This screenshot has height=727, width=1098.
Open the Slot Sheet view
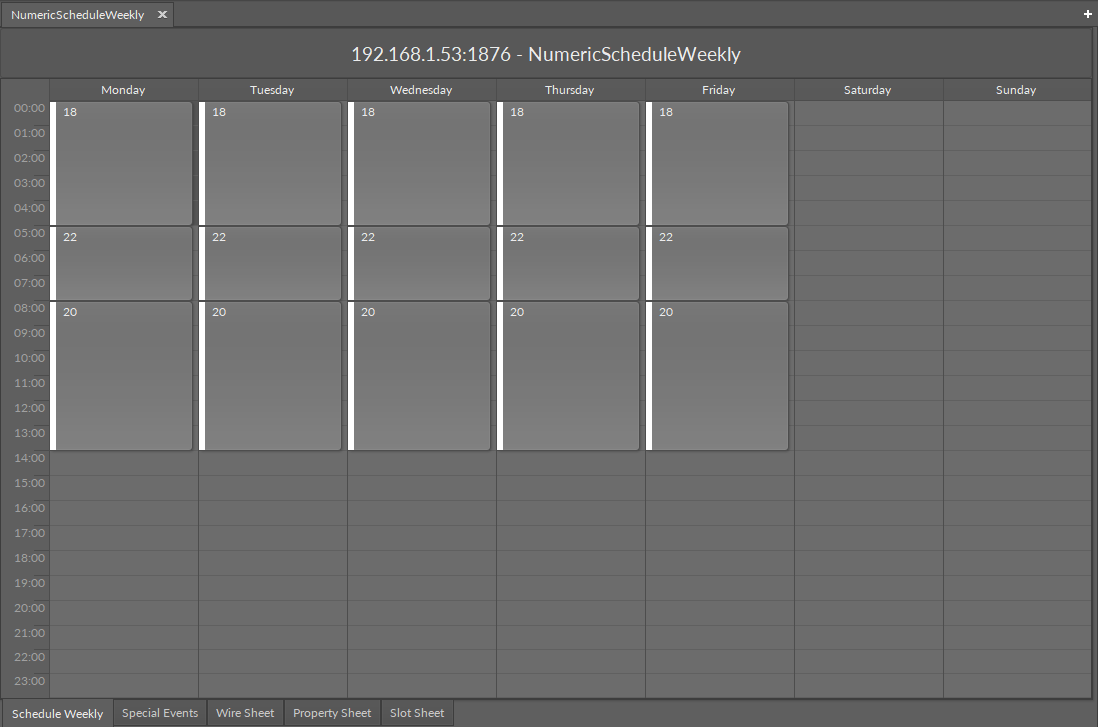tap(416, 712)
